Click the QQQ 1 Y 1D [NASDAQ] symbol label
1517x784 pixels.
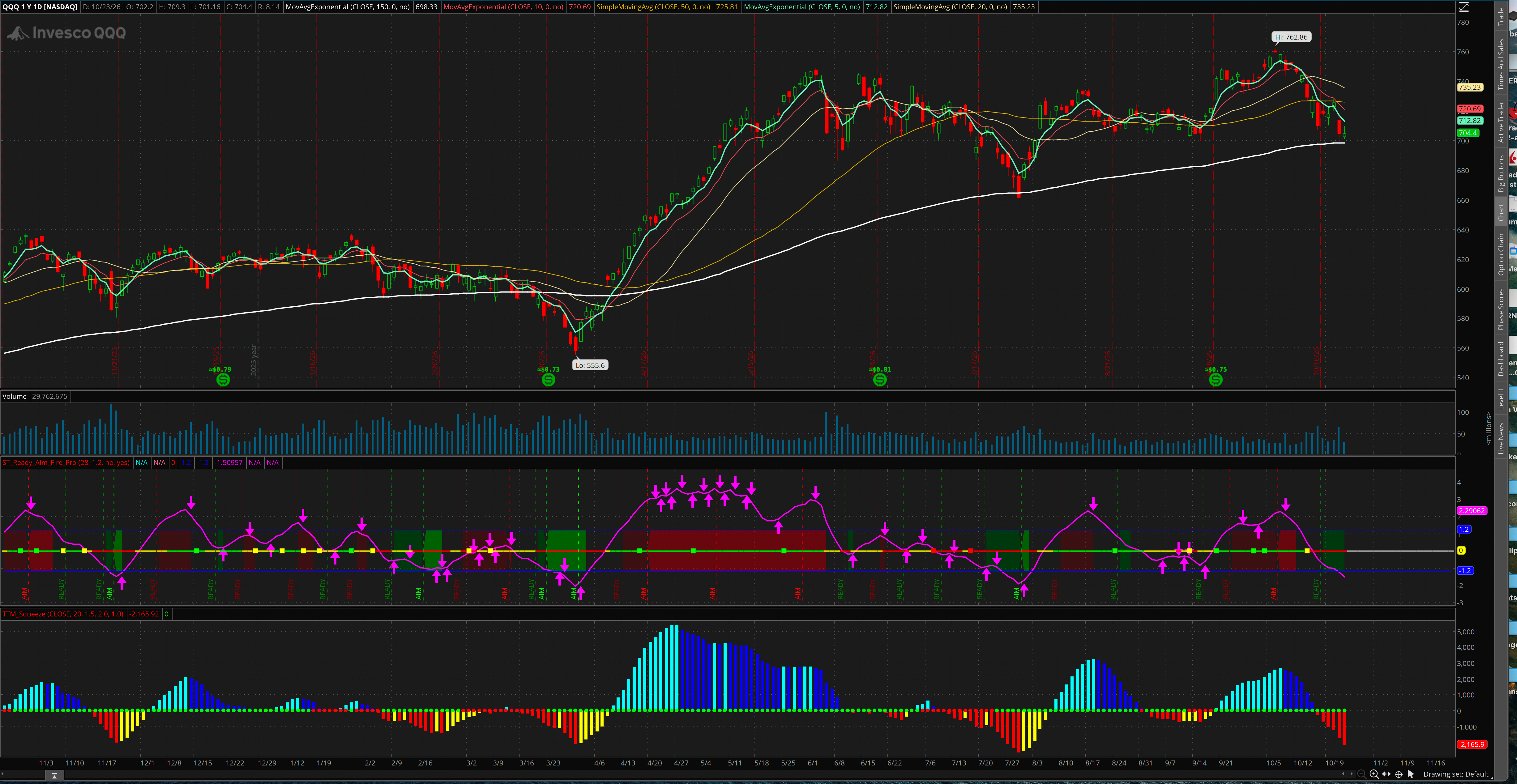pyautogui.click(x=40, y=6)
